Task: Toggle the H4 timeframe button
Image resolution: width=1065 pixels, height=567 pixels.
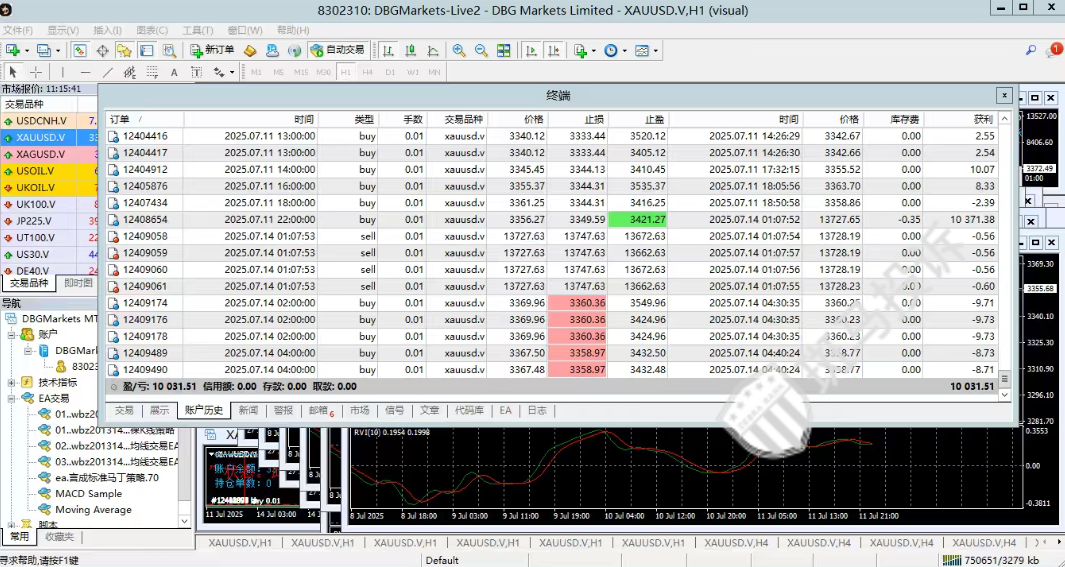Action: click(367, 72)
